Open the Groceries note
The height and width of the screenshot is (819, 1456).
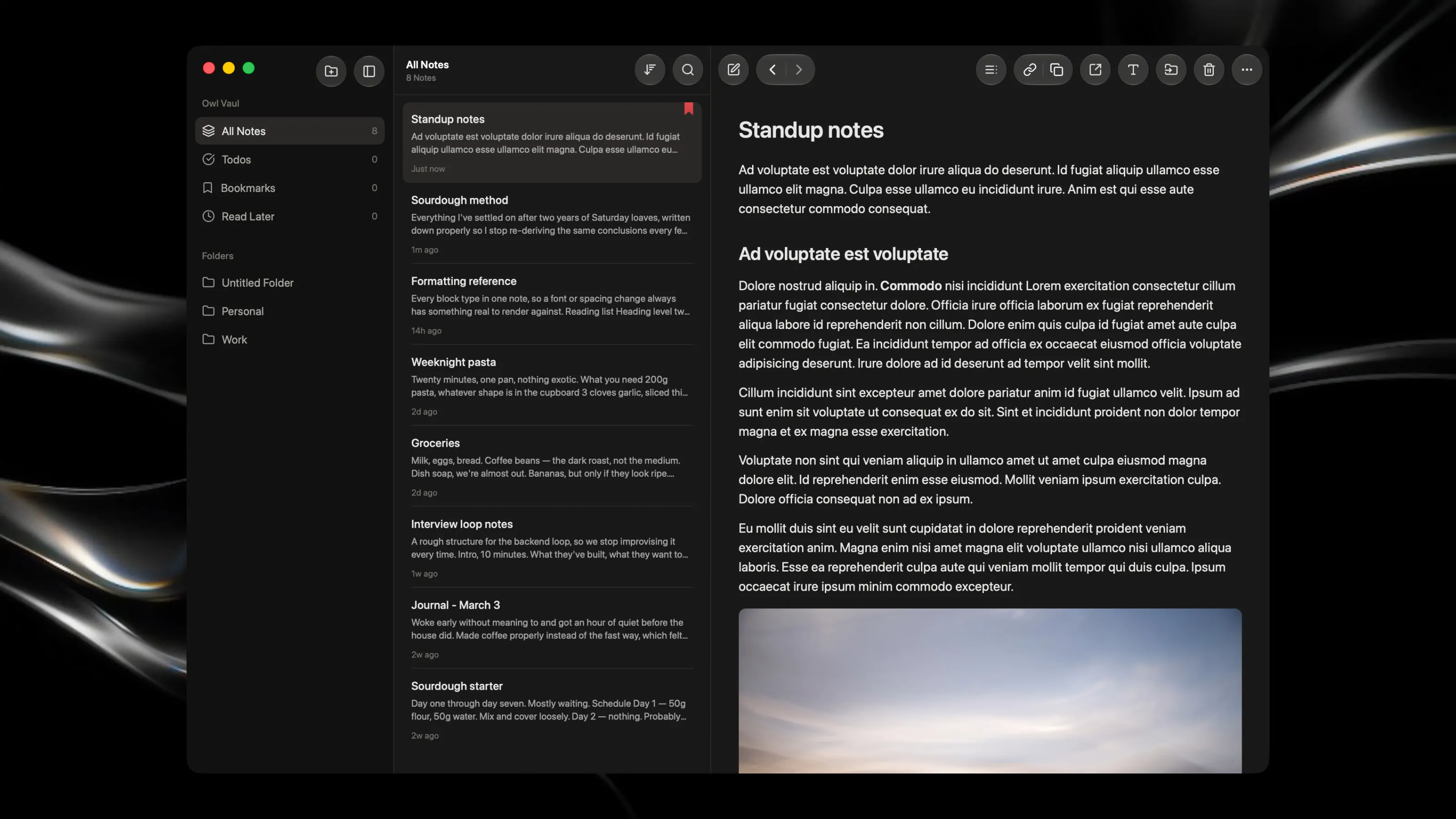(x=551, y=467)
